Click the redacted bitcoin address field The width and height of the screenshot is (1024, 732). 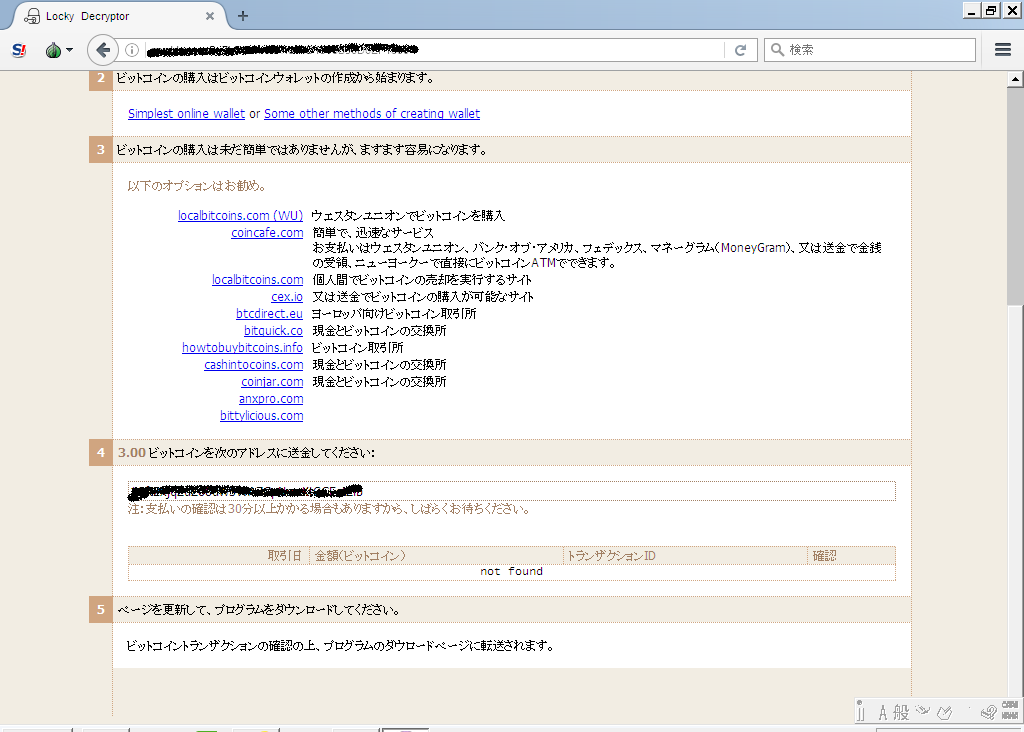511,491
